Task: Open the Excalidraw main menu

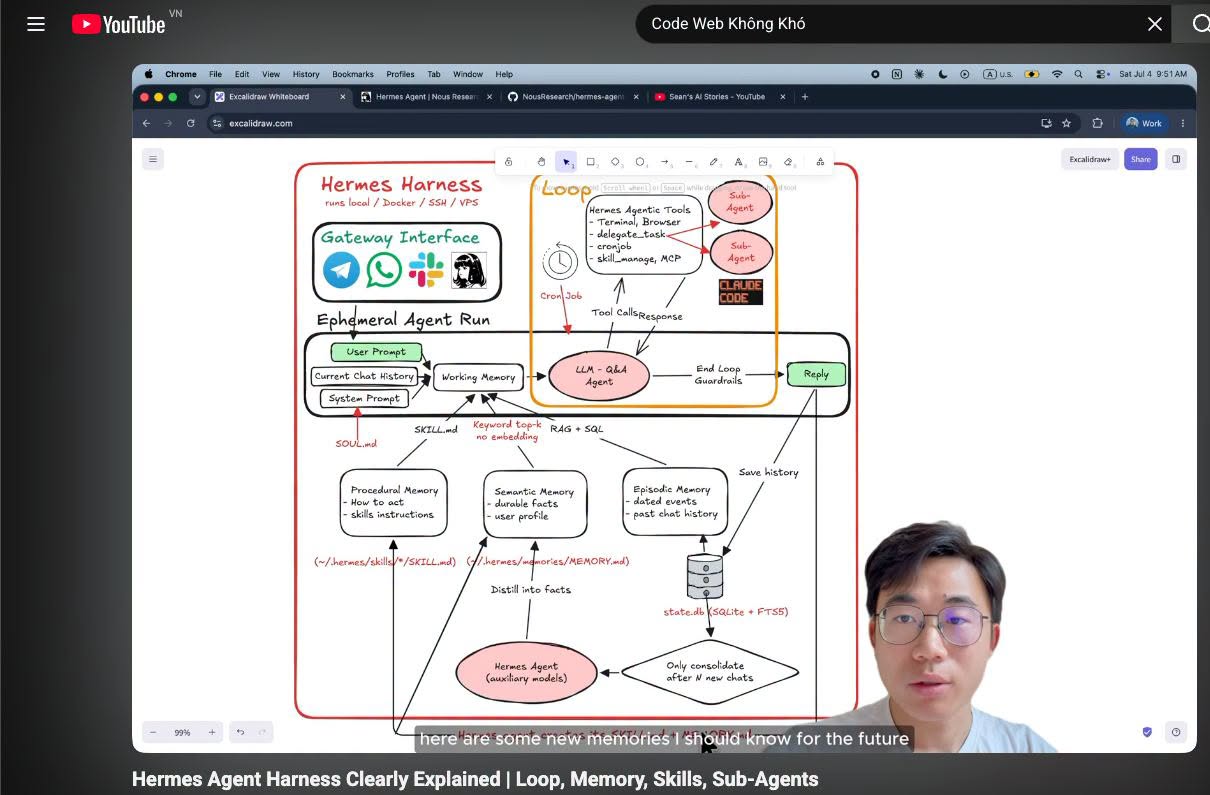Action: [153, 159]
